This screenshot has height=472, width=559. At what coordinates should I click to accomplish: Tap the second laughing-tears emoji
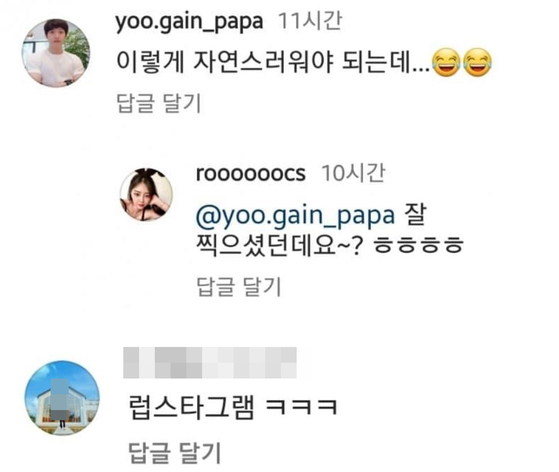[478, 62]
